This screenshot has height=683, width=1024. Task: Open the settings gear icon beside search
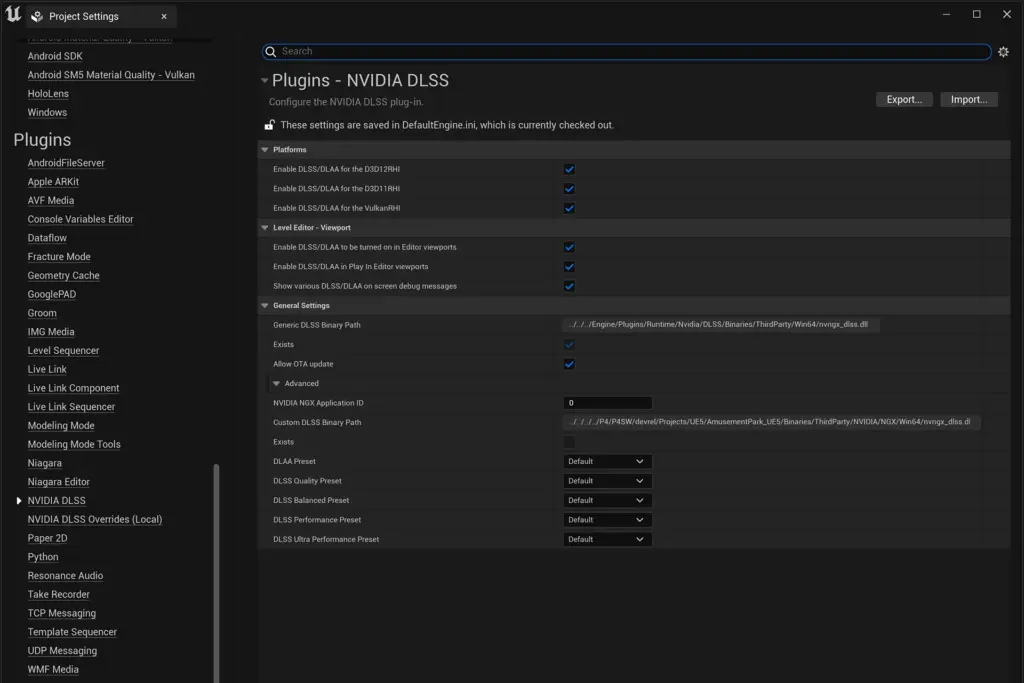coord(1003,52)
